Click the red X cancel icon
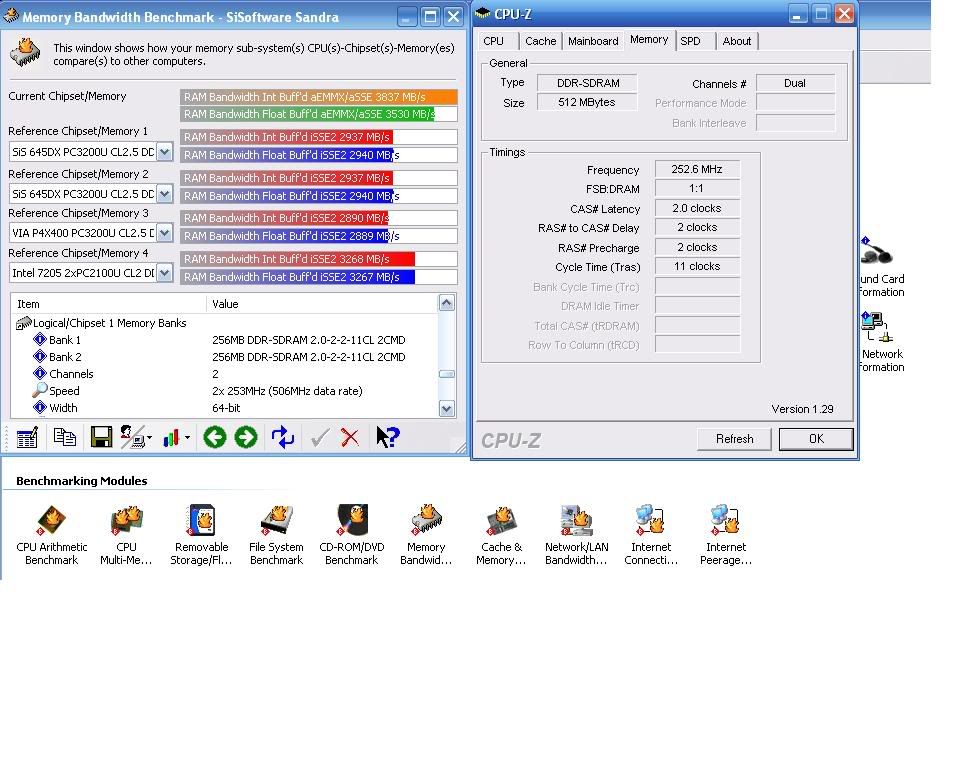The width and height of the screenshot is (962, 780). [350, 437]
